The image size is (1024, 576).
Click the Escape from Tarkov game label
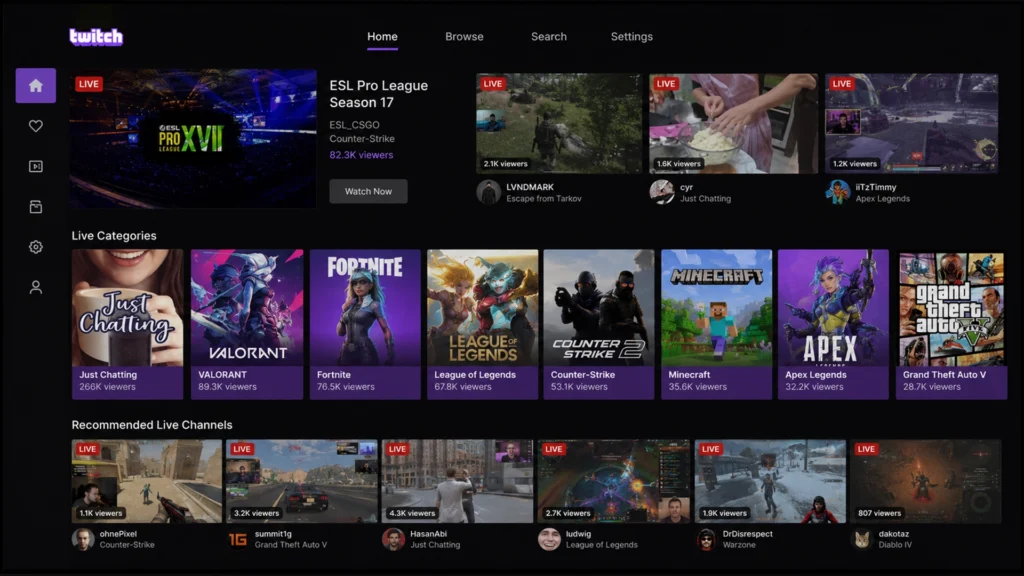point(543,199)
